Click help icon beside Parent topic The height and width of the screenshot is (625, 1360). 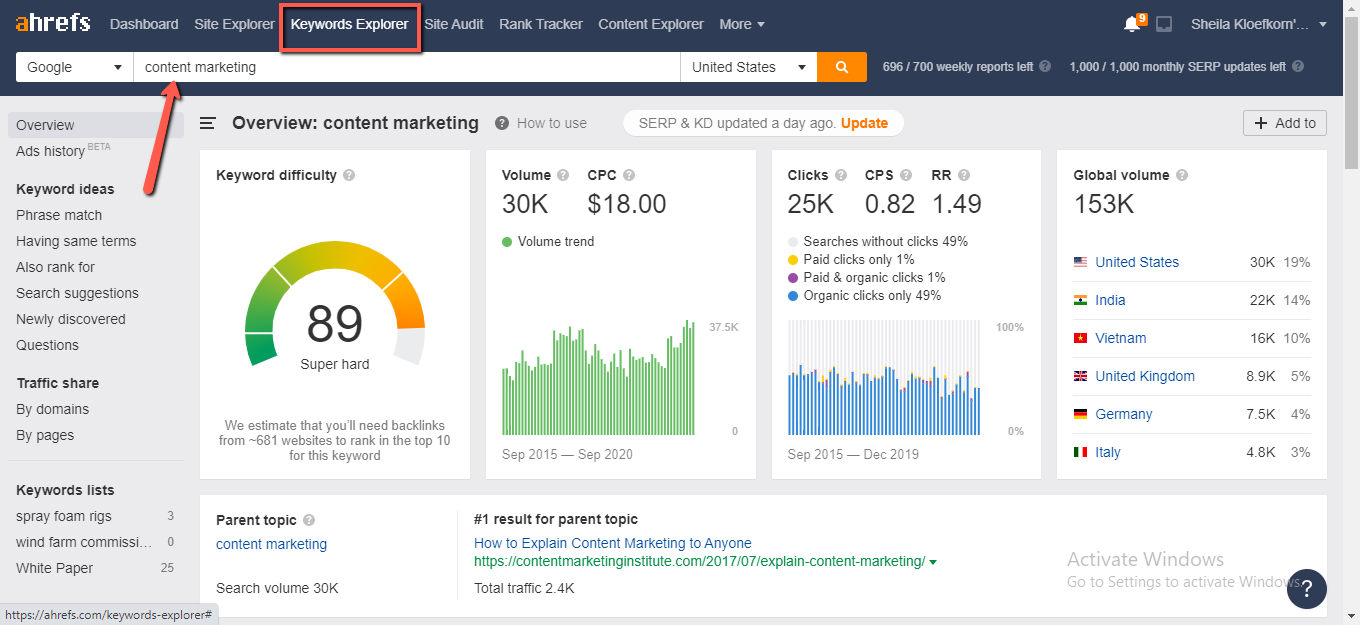[x=309, y=520]
